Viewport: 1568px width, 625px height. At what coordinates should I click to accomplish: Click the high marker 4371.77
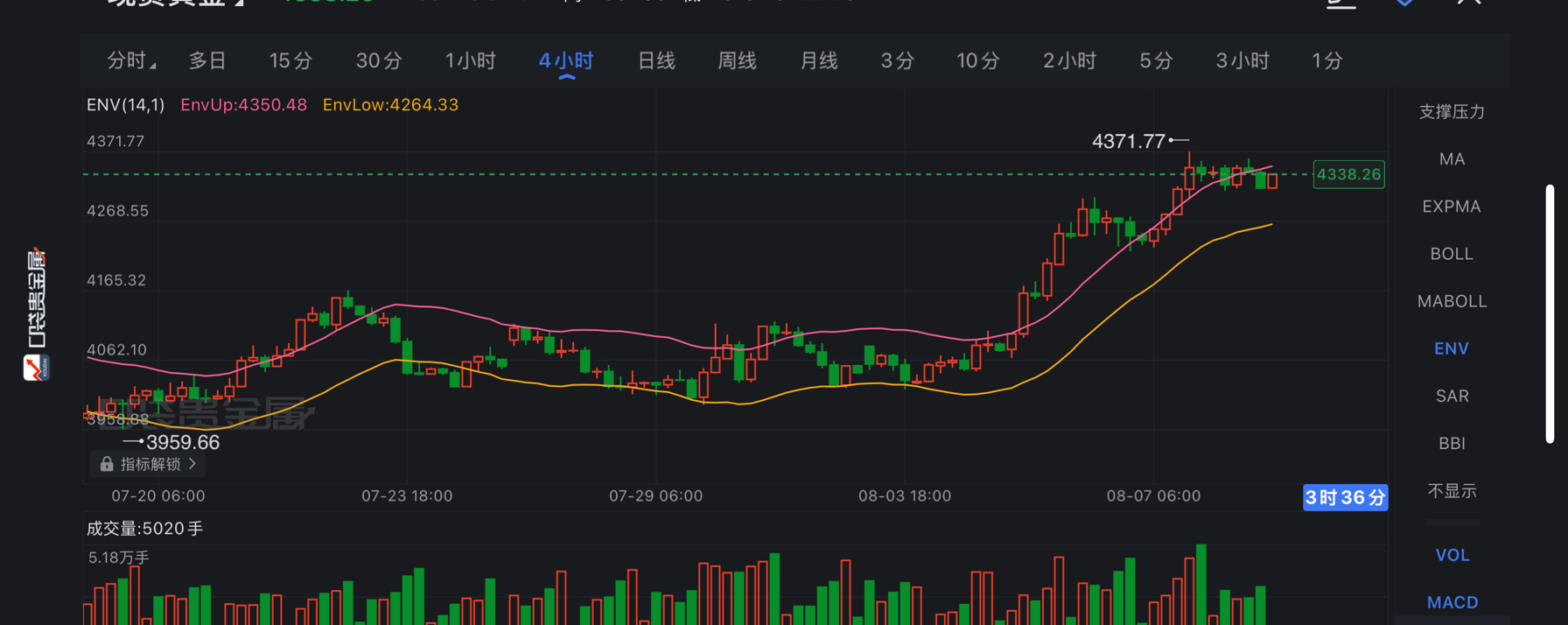(x=1128, y=141)
